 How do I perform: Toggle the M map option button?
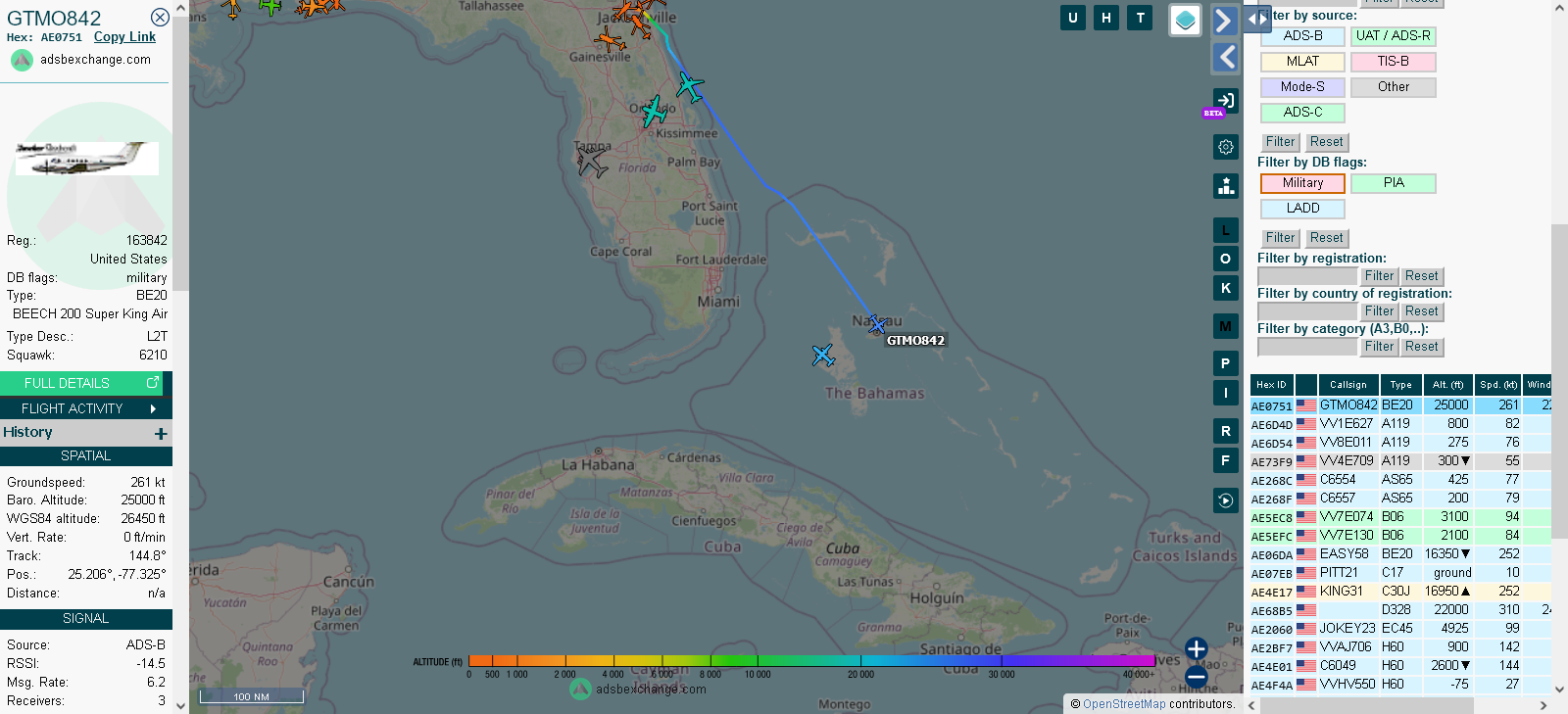(x=1225, y=326)
